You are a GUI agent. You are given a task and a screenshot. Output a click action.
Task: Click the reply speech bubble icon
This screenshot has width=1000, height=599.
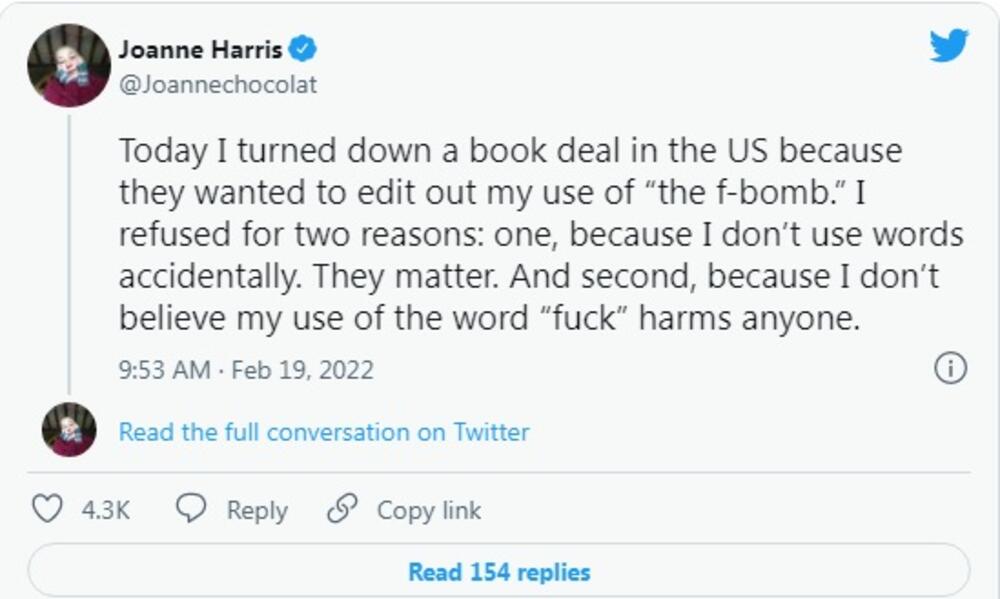(x=191, y=510)
